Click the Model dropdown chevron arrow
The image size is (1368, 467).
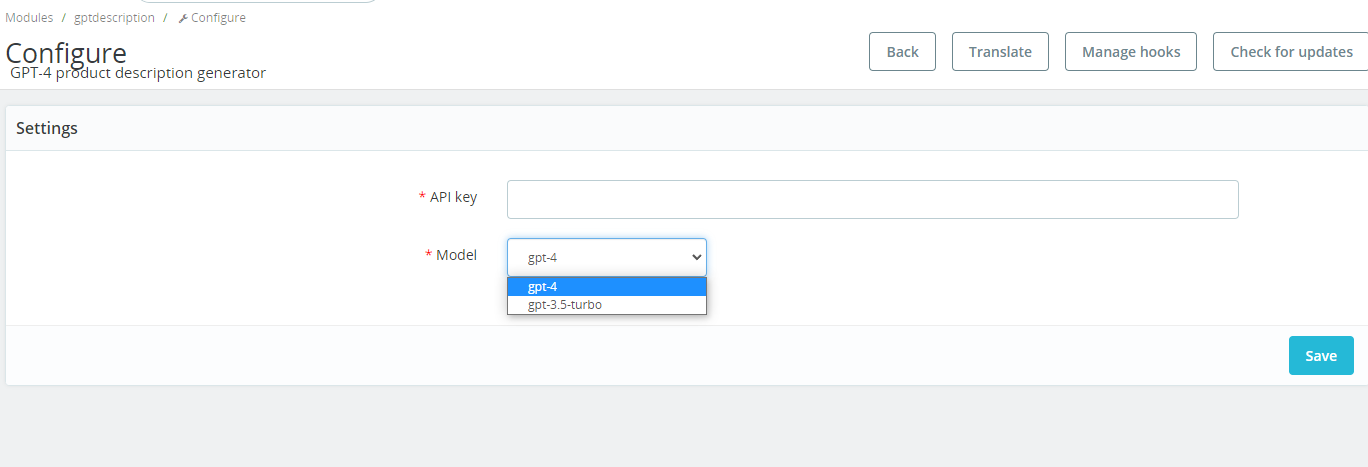coord(697,257)
